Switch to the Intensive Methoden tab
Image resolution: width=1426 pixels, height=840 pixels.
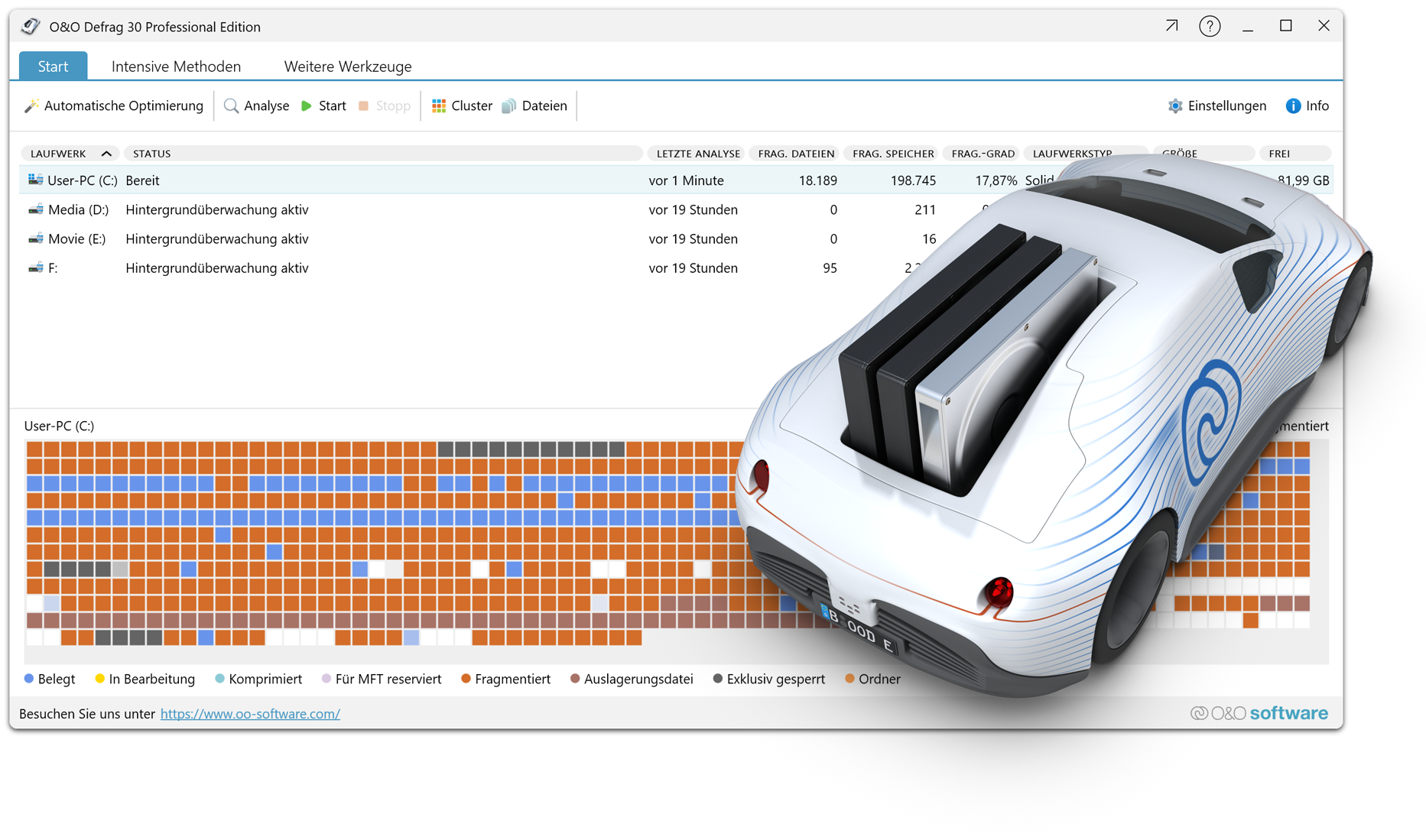click(x=176, y=66)
